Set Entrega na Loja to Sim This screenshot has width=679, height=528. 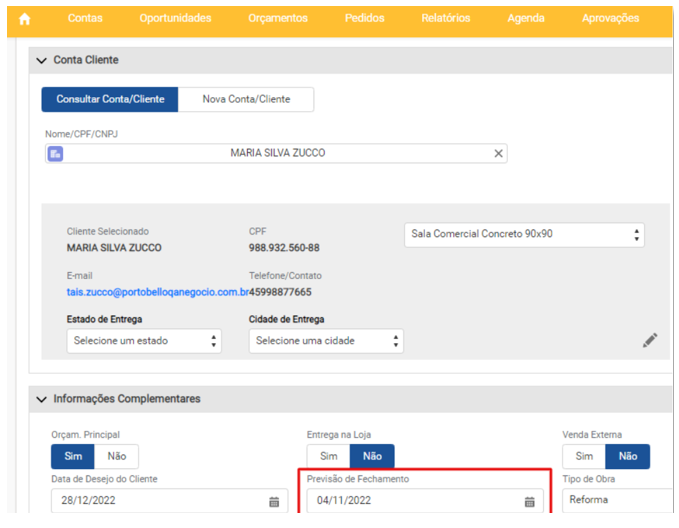(328, 456)
